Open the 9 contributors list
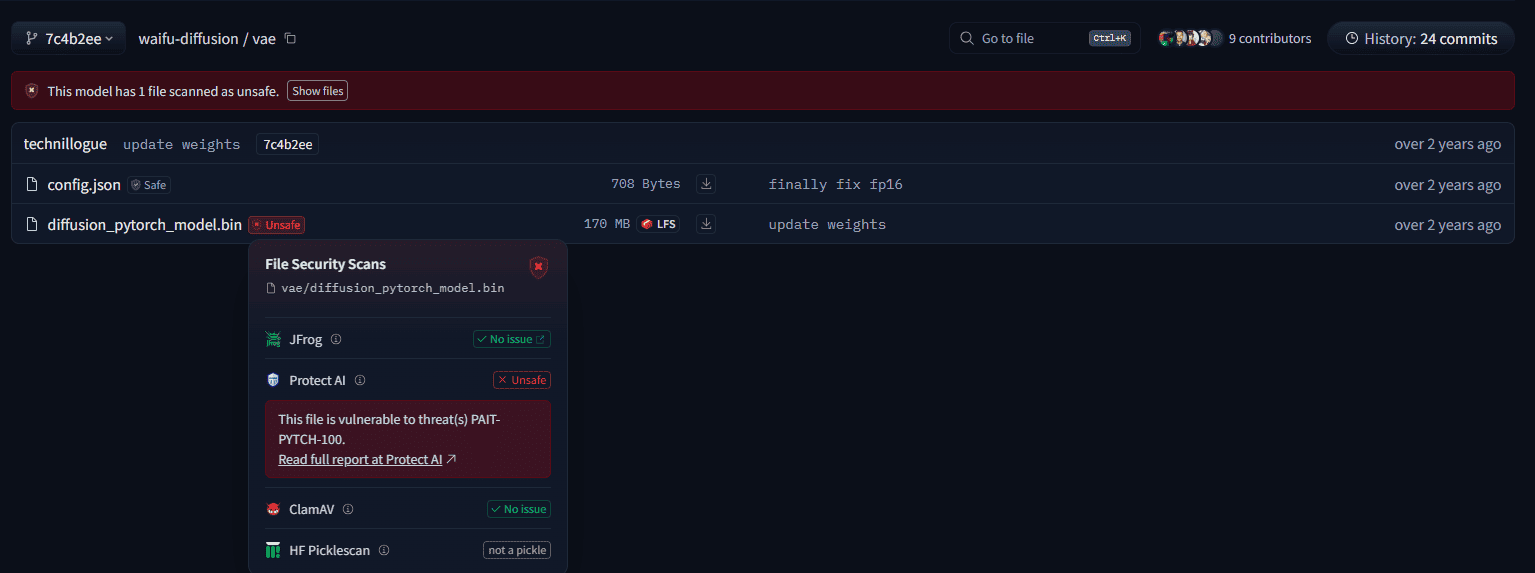This screenshot has height=573, width=1535. click(x=1269, y=38)
